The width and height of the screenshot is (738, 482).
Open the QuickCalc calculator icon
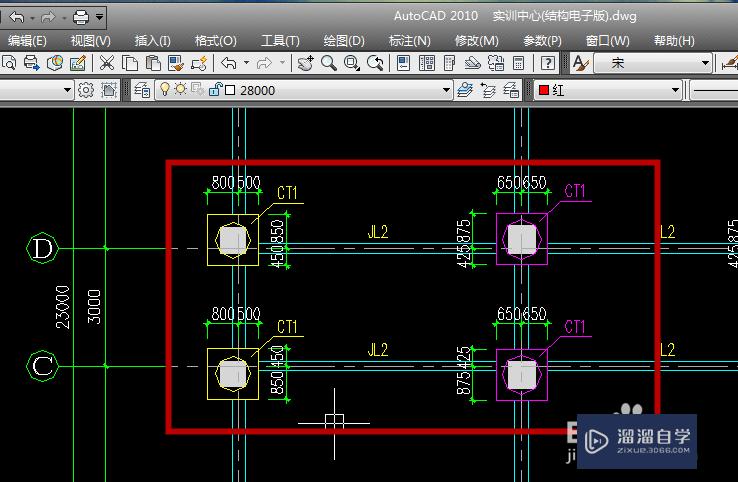519,63
